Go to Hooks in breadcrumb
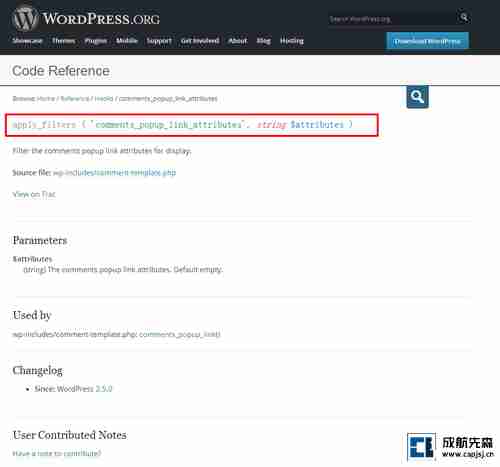Screen dimensions: 500x467 tap(104, 99)
